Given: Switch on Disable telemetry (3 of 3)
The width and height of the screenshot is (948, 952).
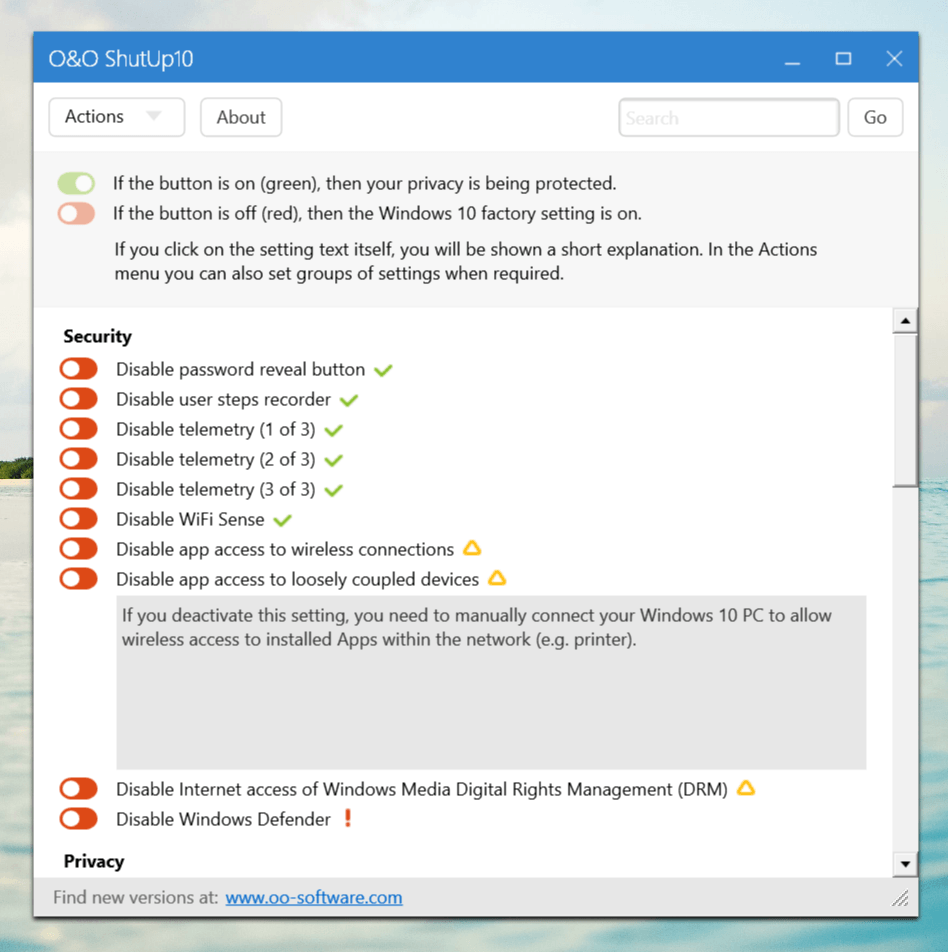Looking at the screenshot, I should (78, 489).
